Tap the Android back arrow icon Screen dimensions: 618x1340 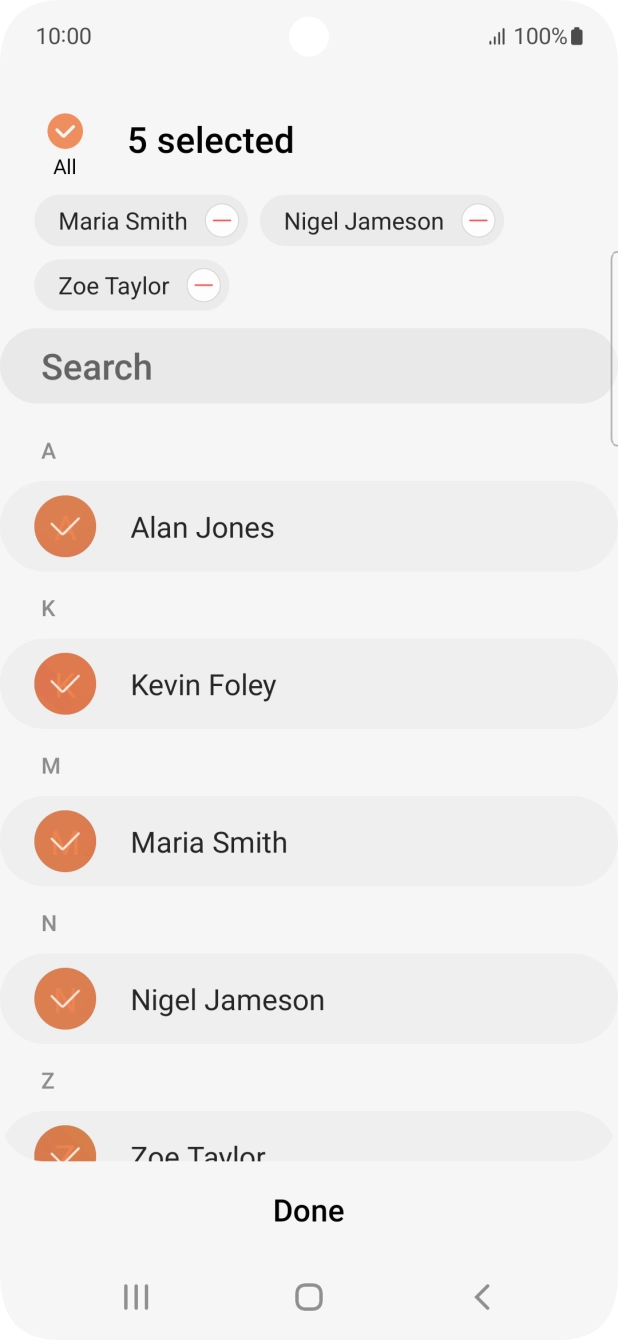click(482, 1297)
